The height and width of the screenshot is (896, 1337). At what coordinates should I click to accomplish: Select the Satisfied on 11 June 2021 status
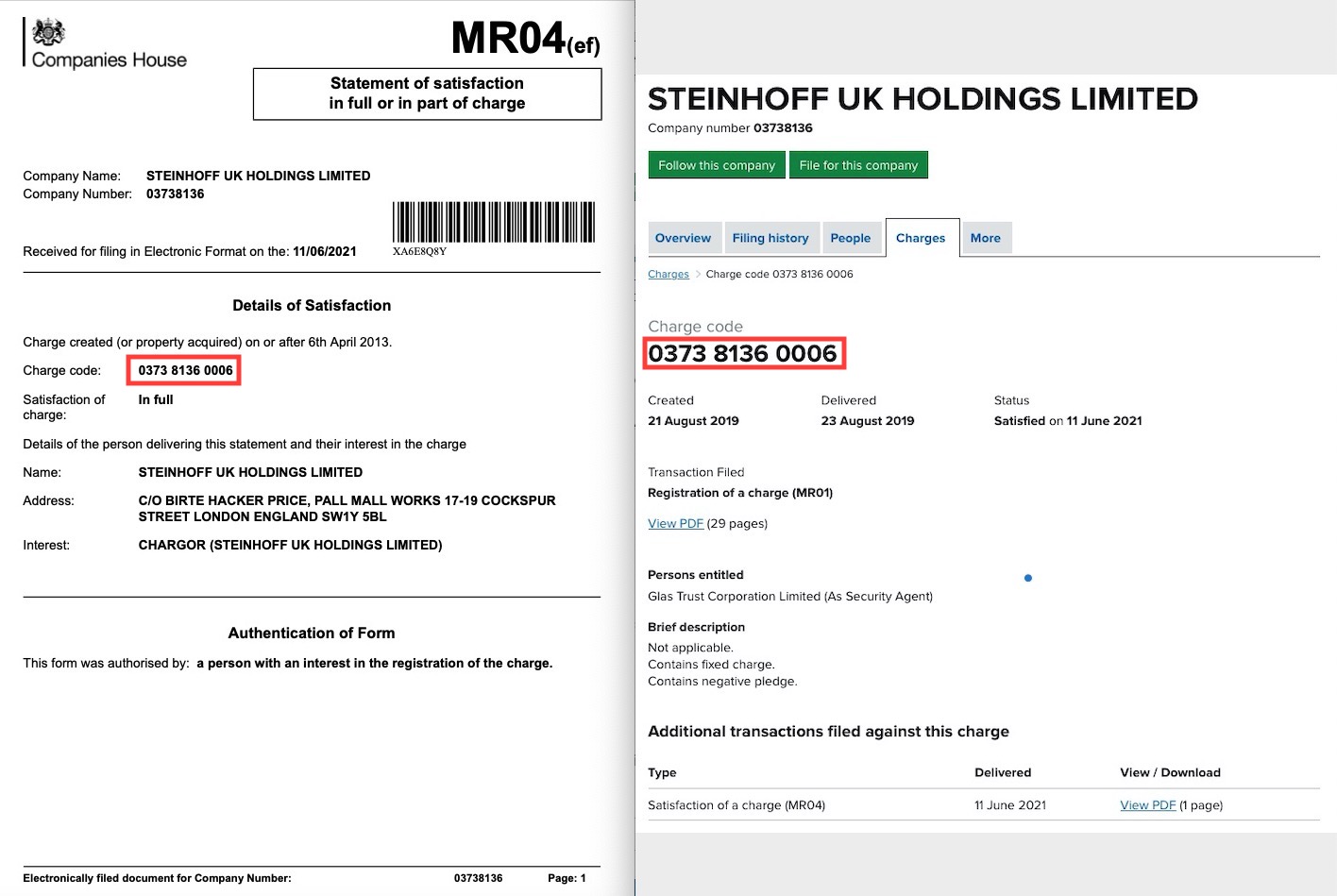[1068, 420]
